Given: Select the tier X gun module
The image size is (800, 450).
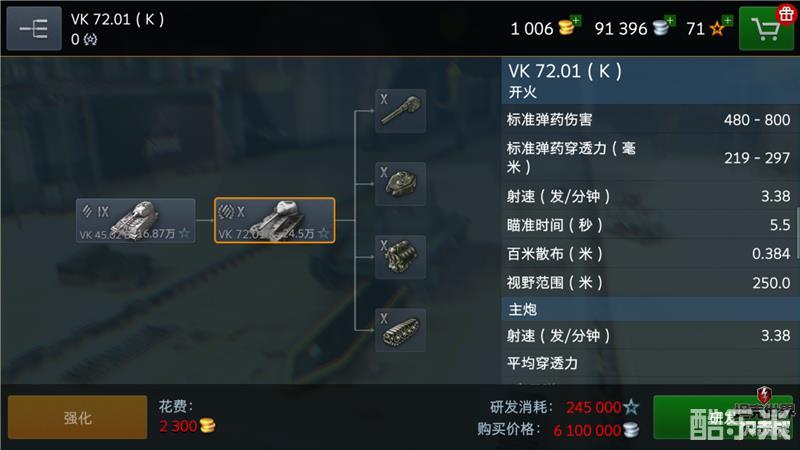Looking at the screenshot, I should (x=401, y=111).
